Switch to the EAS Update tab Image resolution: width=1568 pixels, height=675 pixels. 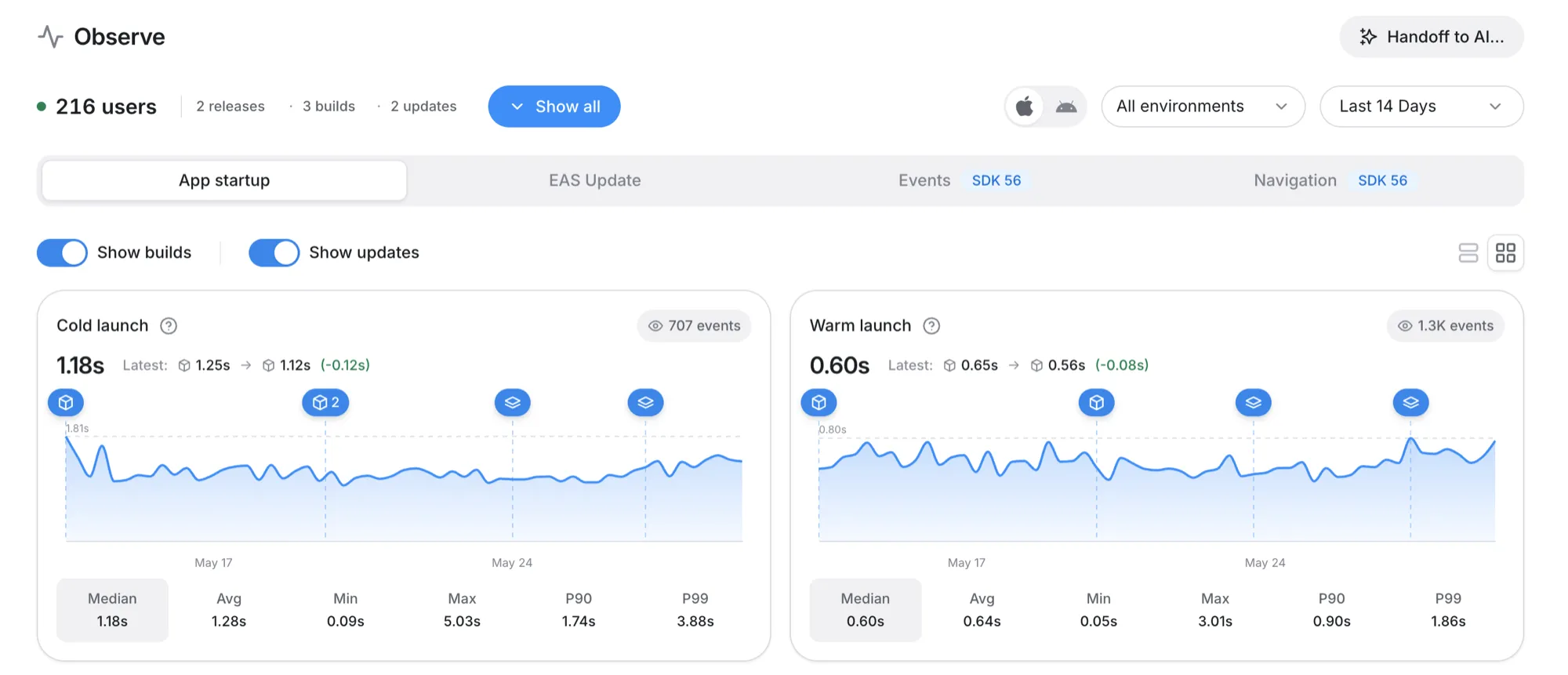(595, 180)
